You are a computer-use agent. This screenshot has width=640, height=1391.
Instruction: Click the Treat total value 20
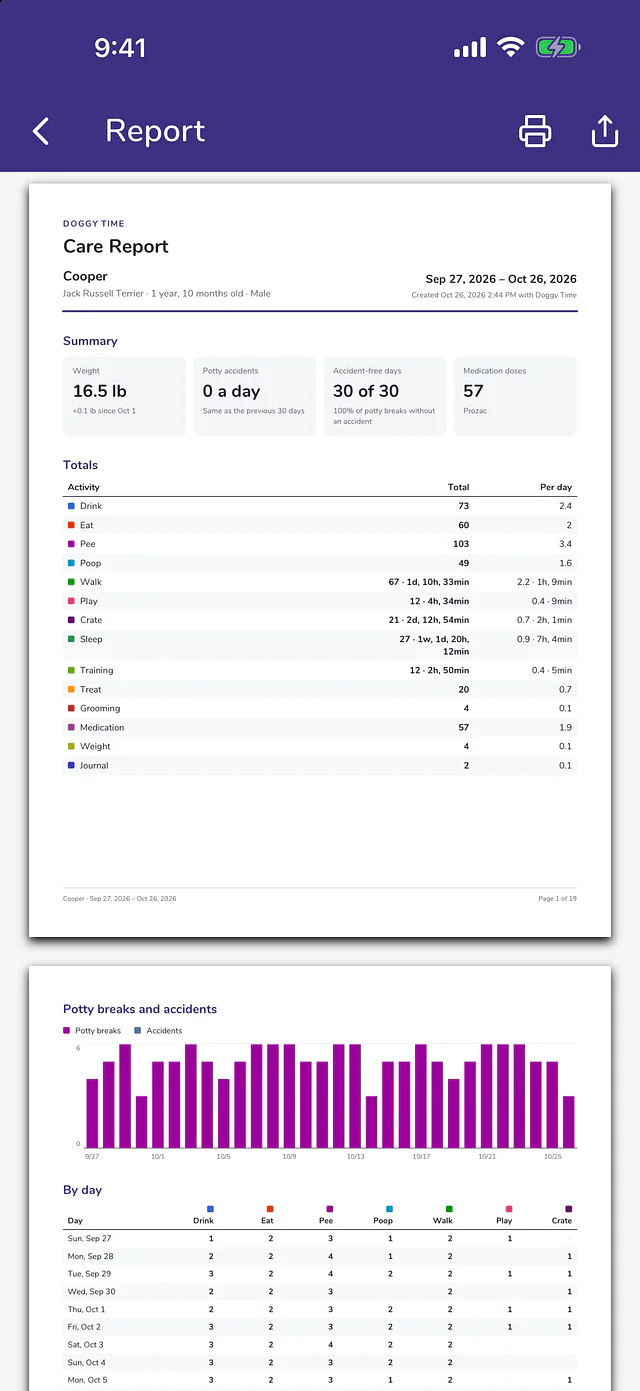click(x=464, y=689)
